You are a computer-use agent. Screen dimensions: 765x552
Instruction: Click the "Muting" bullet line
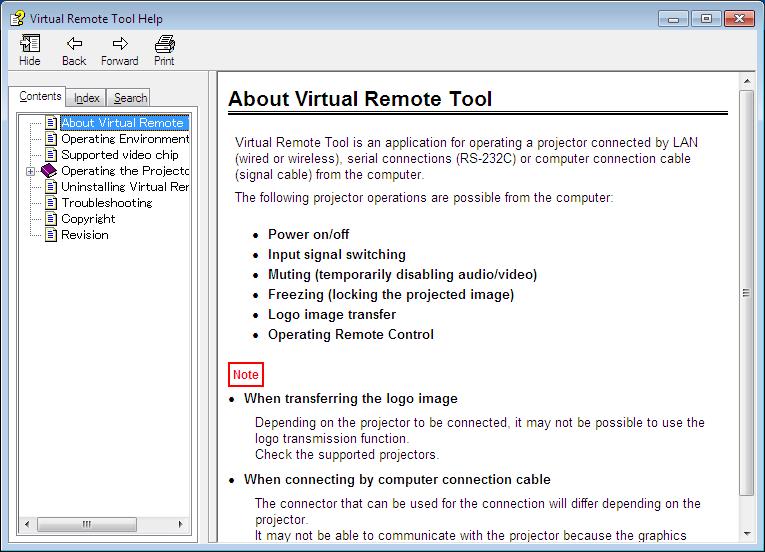[403, 274]
